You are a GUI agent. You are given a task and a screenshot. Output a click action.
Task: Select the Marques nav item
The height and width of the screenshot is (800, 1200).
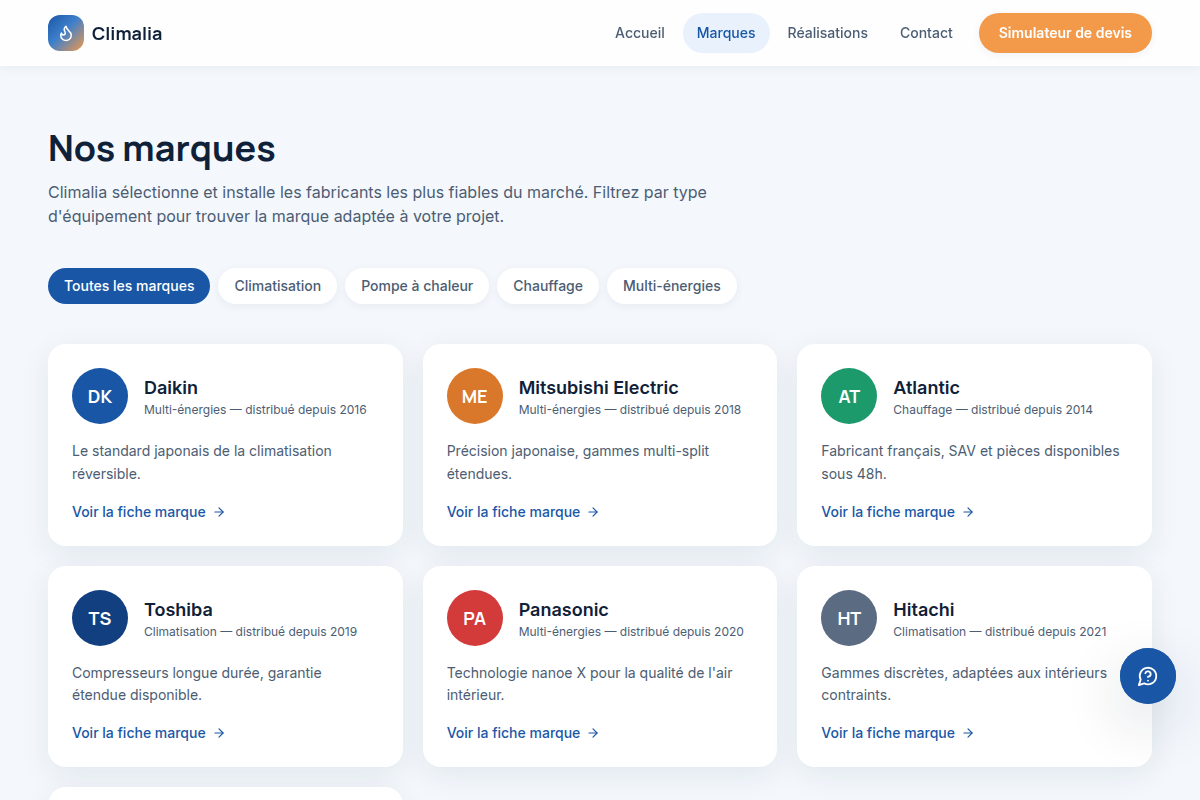tap(726, 33)
